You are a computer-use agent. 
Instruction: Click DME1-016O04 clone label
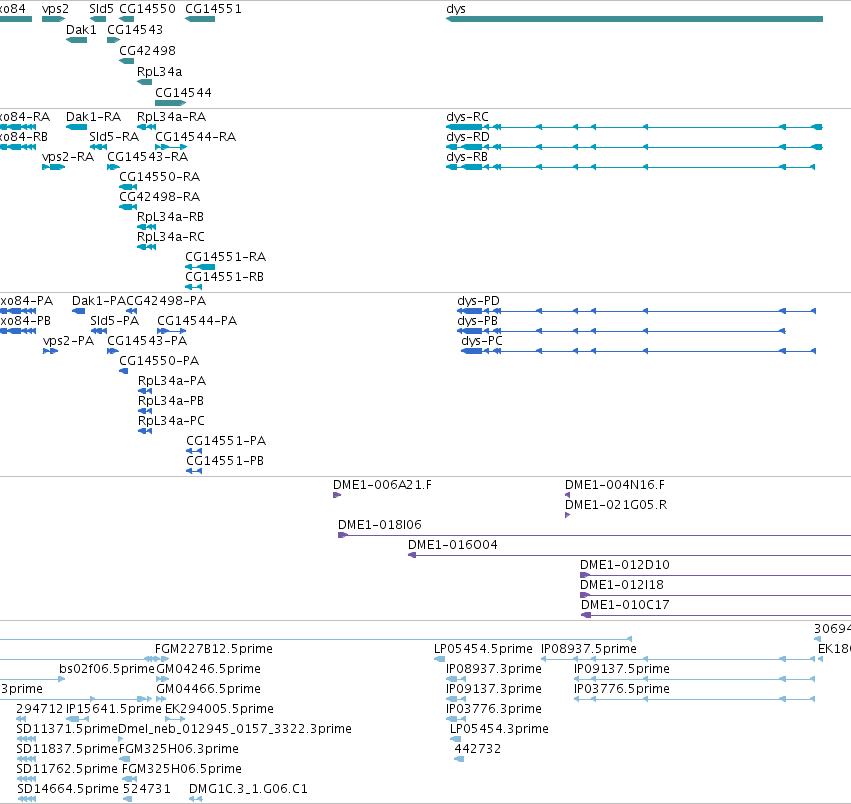click(x=453, y=545)
